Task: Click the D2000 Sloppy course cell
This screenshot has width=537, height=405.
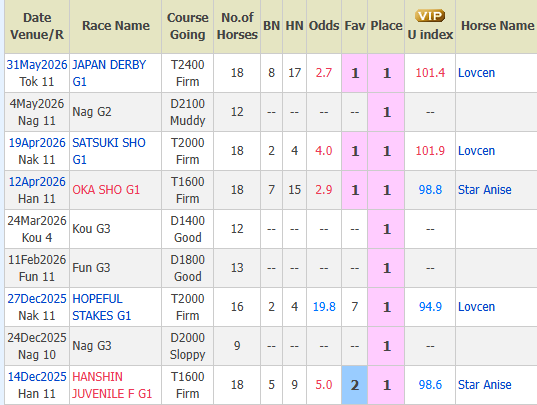Action: (x=188, y=346)
